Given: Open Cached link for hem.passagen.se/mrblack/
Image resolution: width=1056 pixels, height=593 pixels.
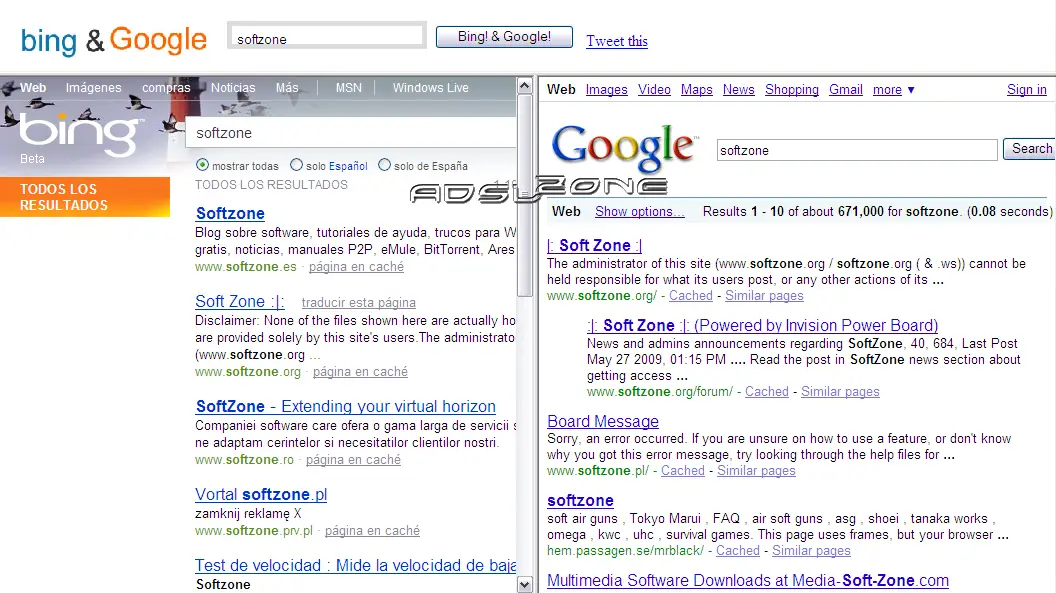Looking at the screenshot, I should coord(737,551).
